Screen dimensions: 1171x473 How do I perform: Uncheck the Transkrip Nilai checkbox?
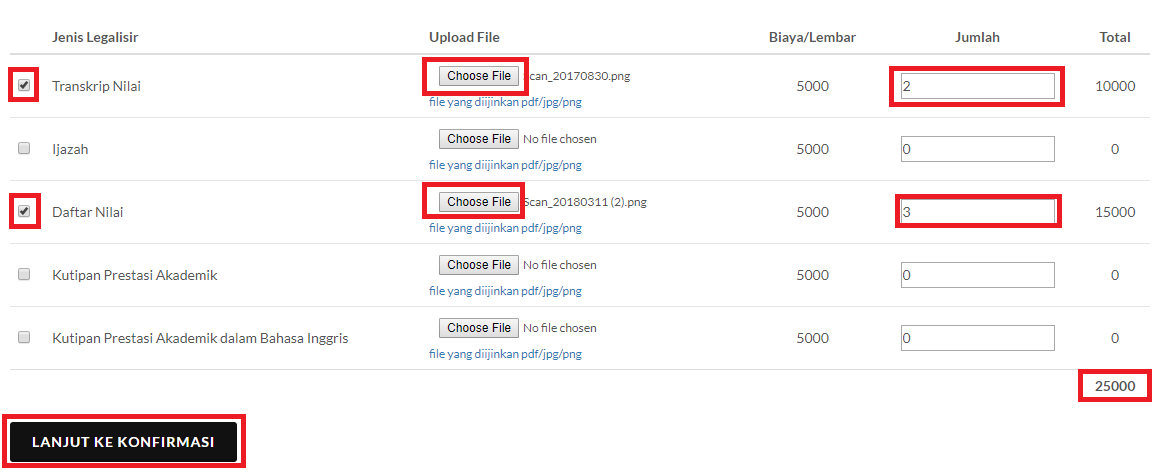[24, 86]
